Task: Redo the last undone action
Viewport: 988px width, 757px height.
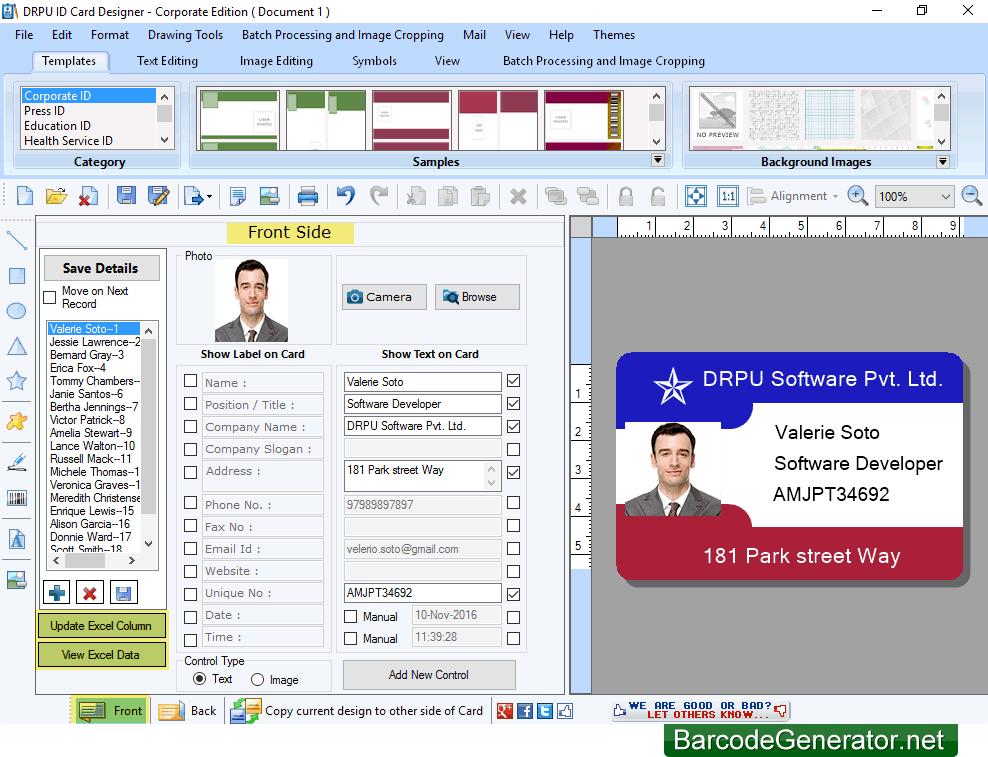Action: coord(379,196)
